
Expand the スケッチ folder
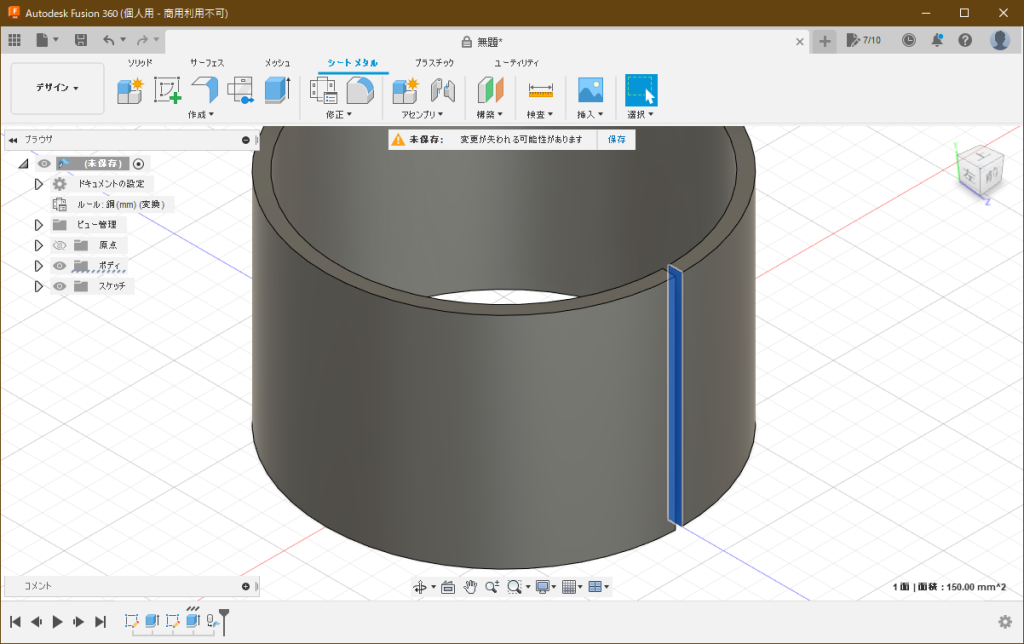click(39, 286)
